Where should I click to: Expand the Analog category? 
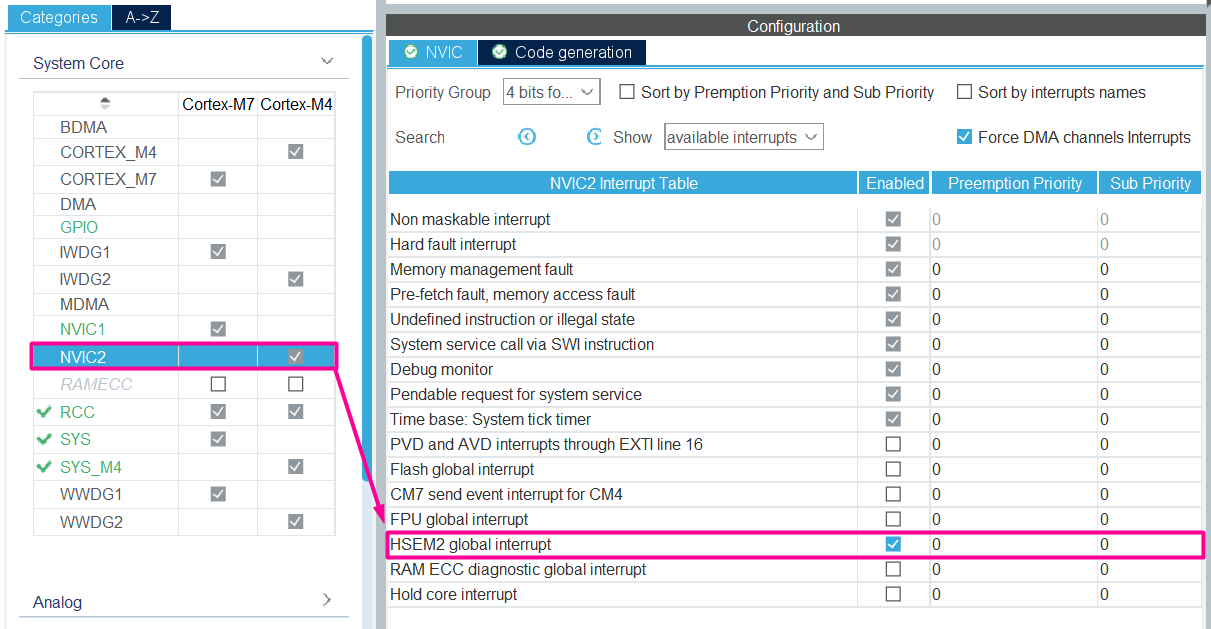coord(327,599)
